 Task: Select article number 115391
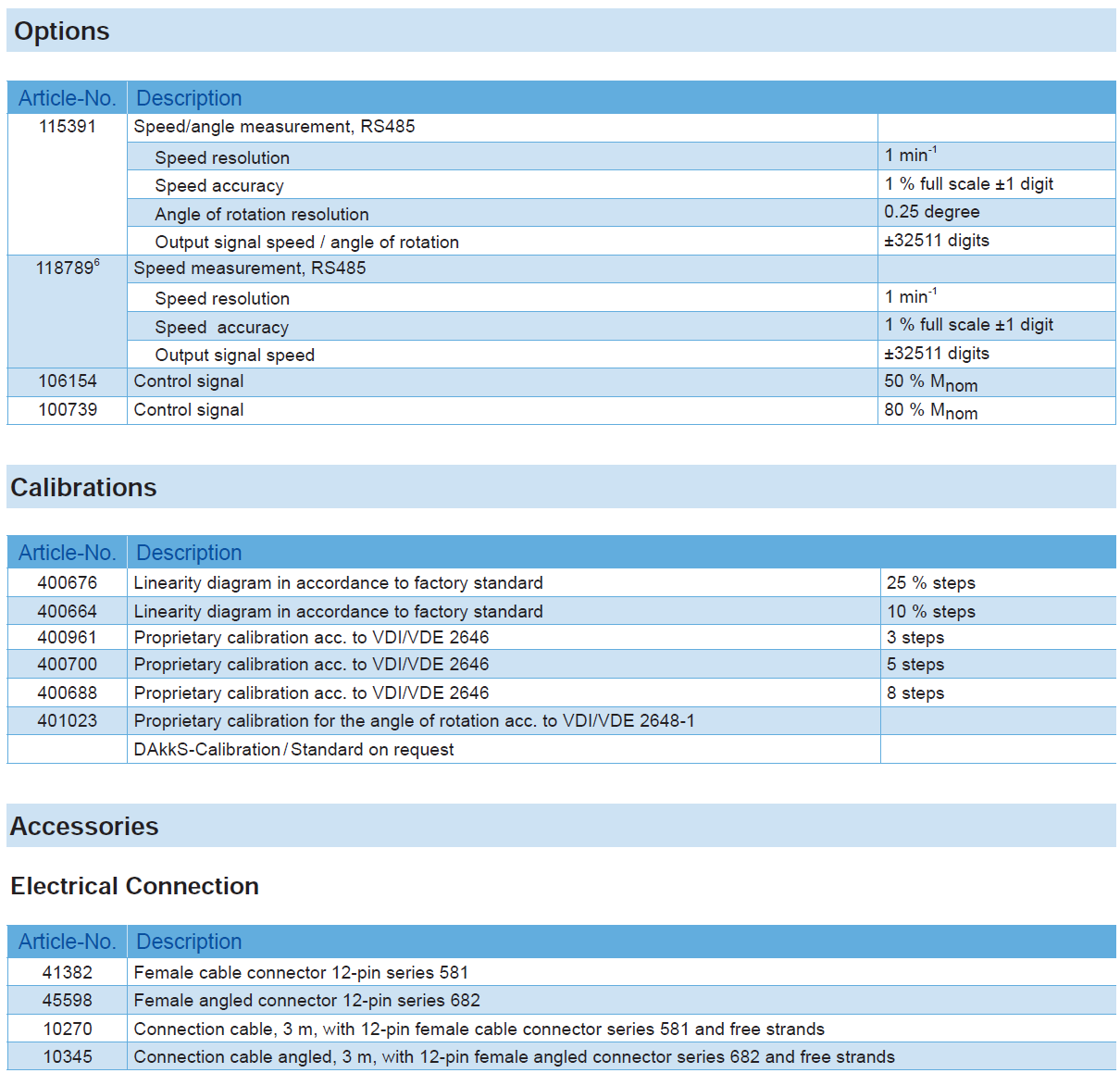coord(68,127)
